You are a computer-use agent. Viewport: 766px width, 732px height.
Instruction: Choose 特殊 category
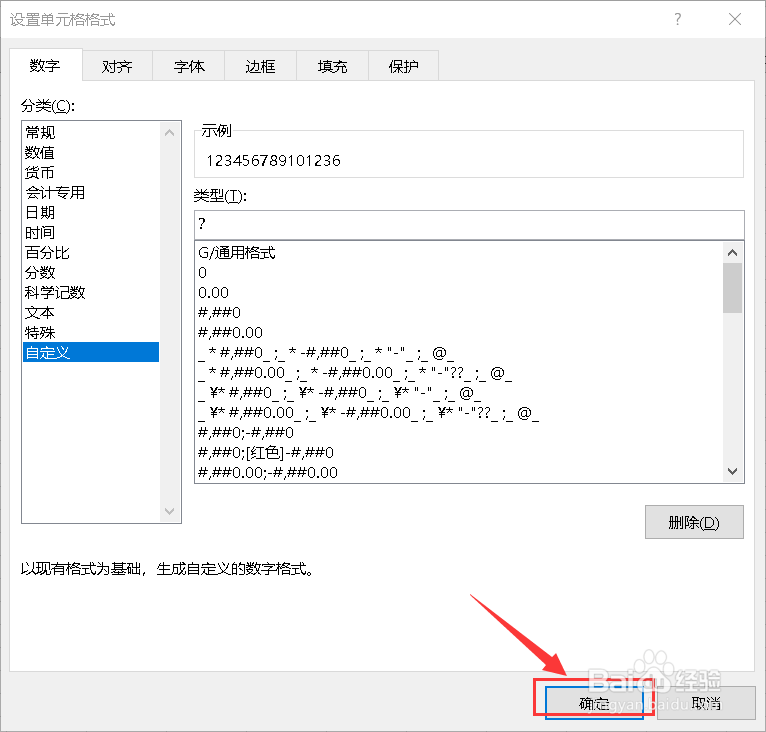[x=91, y=333]
